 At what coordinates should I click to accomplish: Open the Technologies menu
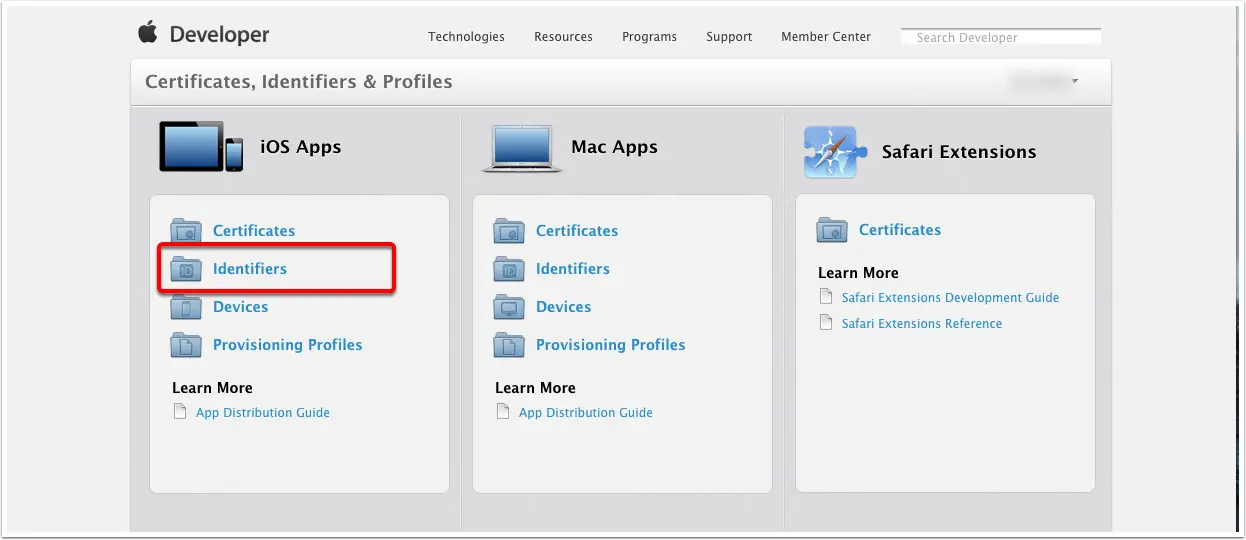[x=466, y=37]
